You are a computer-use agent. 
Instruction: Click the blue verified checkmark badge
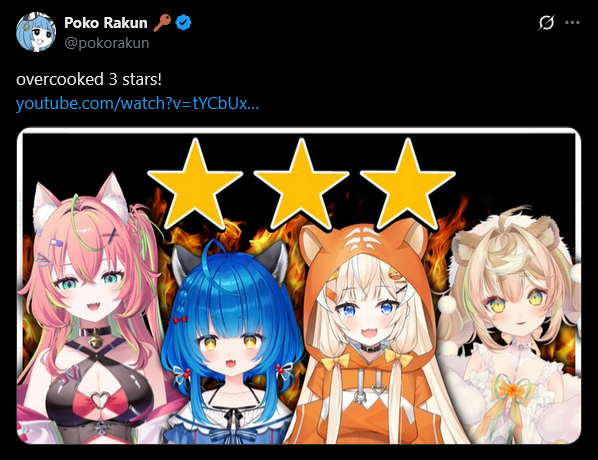[183, 23]
